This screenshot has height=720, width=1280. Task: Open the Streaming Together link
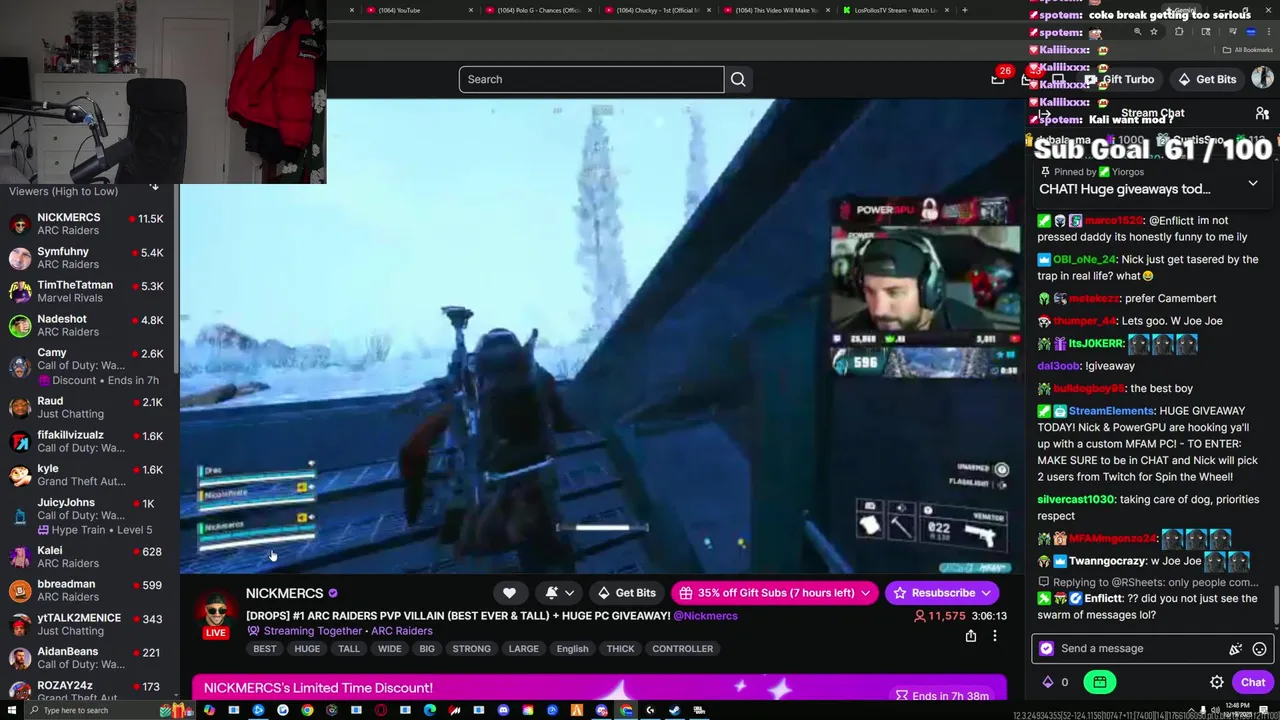pyautogui.click(x=312, y=631)
